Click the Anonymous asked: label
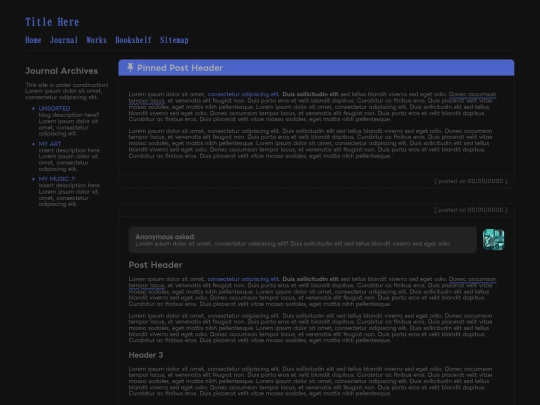 [165, 237]
